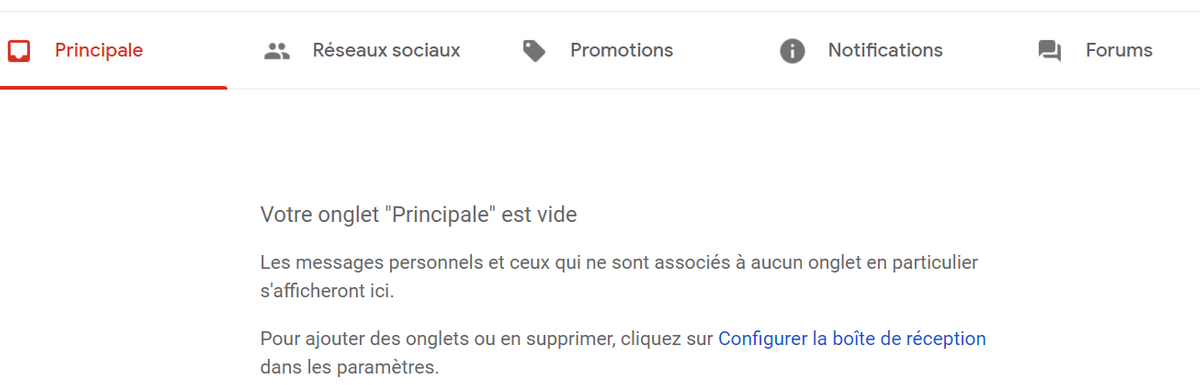Click the people icon for Réseaux sociaux
This screenshot has width=1200, height=385.
277,50
